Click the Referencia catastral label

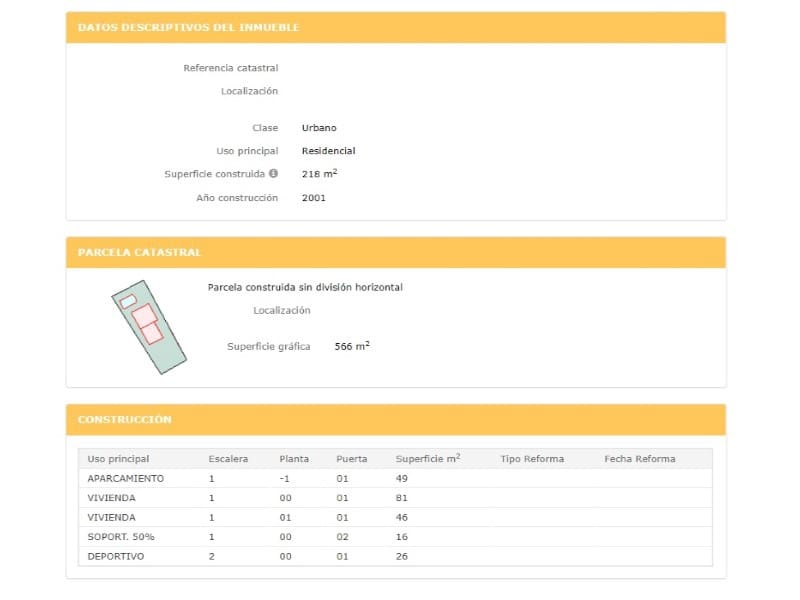click(x=230, y=68)
